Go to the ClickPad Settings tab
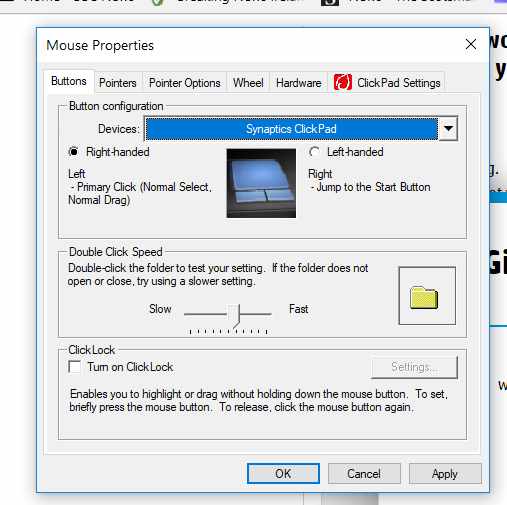Viewport: 507px width, 505px height. [387, 83]
